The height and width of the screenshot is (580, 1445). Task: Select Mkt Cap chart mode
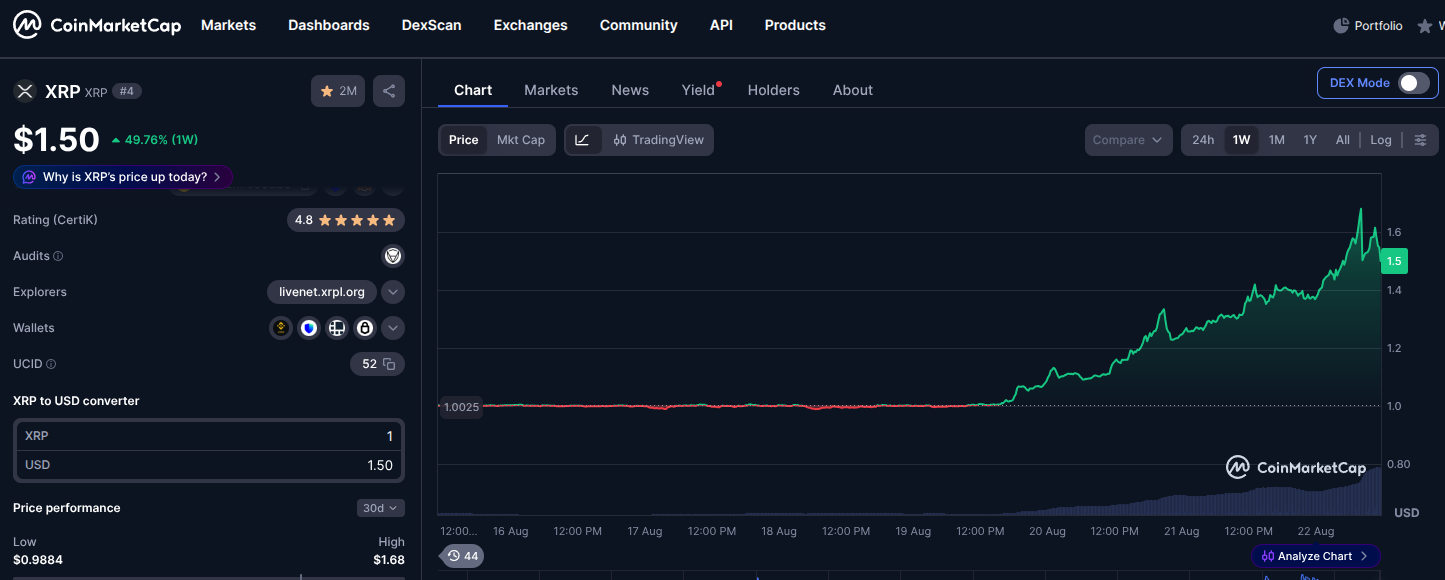[x=521, y=140]
